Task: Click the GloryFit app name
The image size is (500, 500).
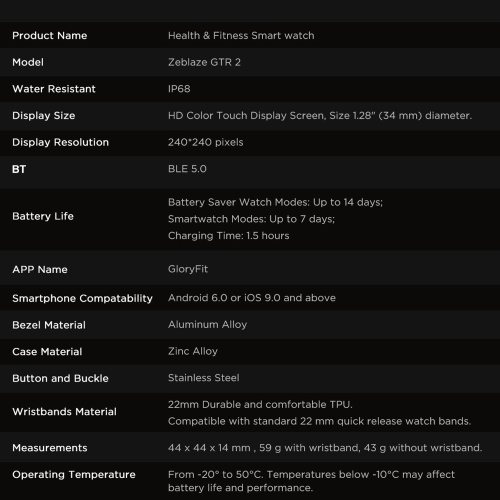Action: [188, 269]
